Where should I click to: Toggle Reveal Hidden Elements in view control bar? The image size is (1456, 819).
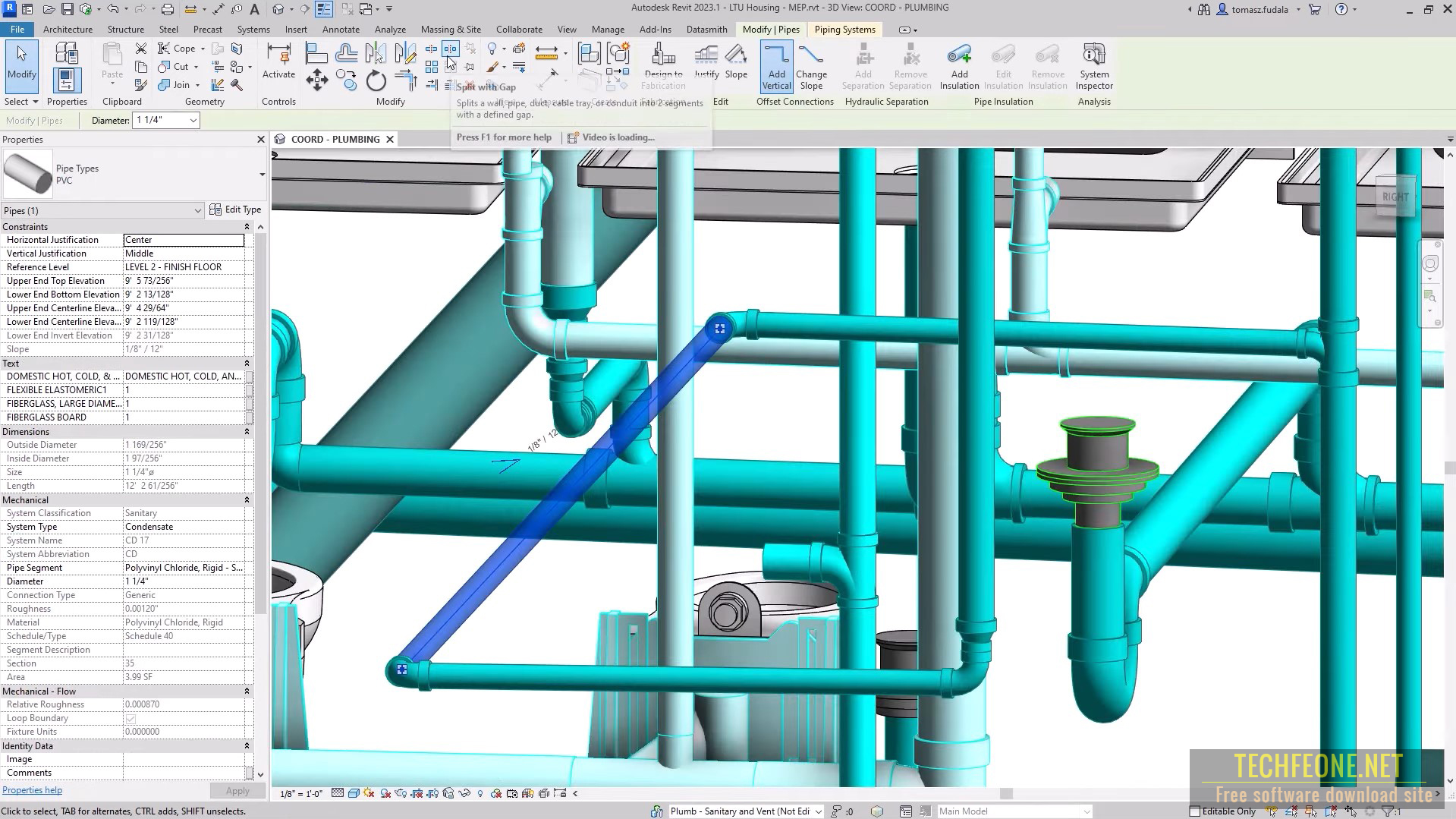[x=480, y=793]
